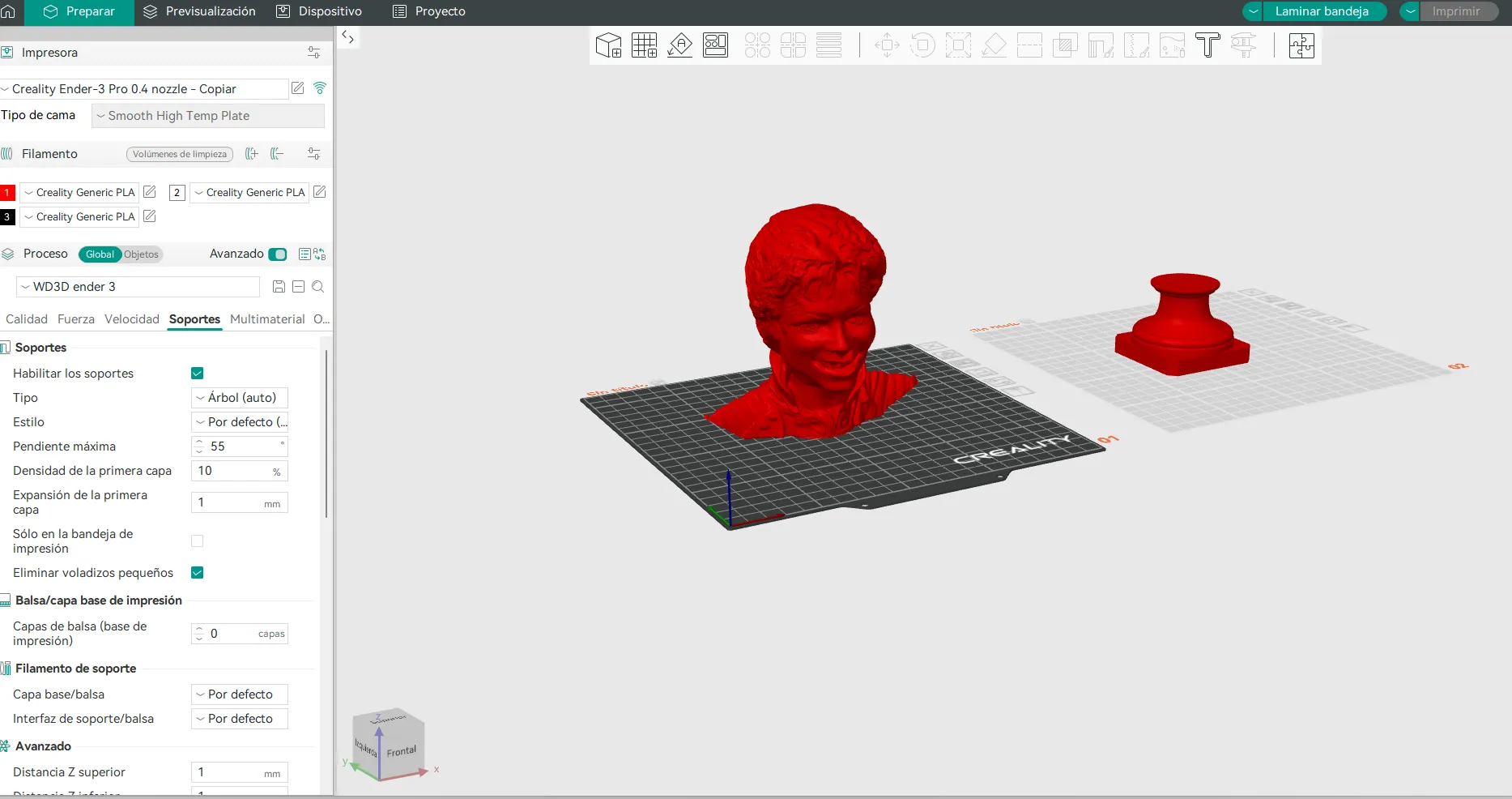The height and width of the screenshot is (799, 1512).
Task: Open the printer preset dropdown
Action: pyautogui.click(x=144, y=89)
